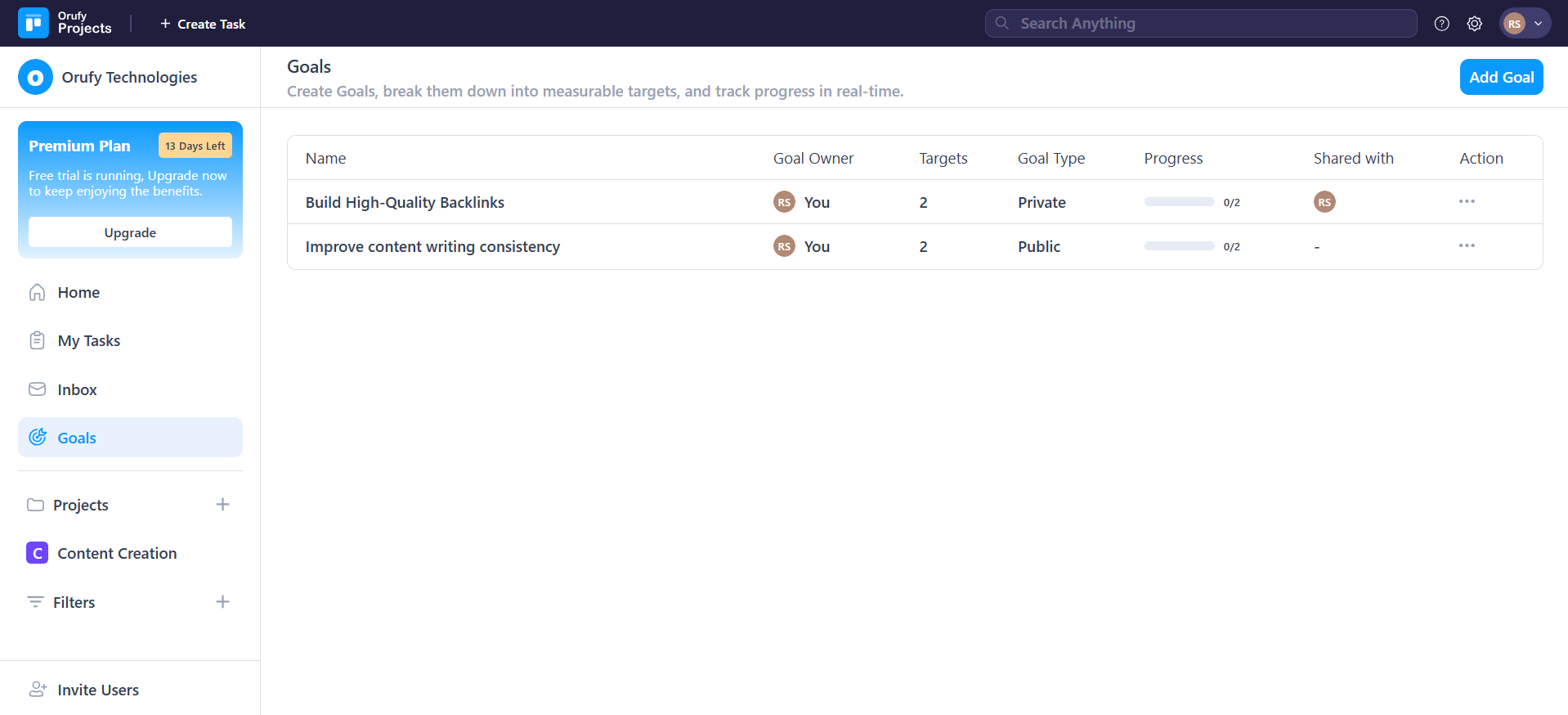Image resolution: width=1568 pixels, height=715 pixels.
Task: Open settings via the gear icon
Action: [1474, 24]
